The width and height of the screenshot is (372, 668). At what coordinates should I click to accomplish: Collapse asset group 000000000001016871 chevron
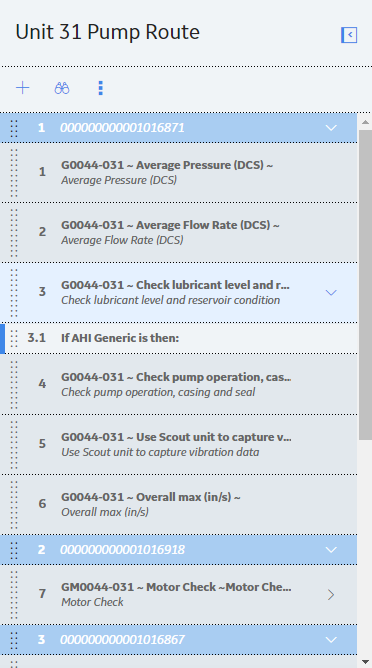click(331, 128)
